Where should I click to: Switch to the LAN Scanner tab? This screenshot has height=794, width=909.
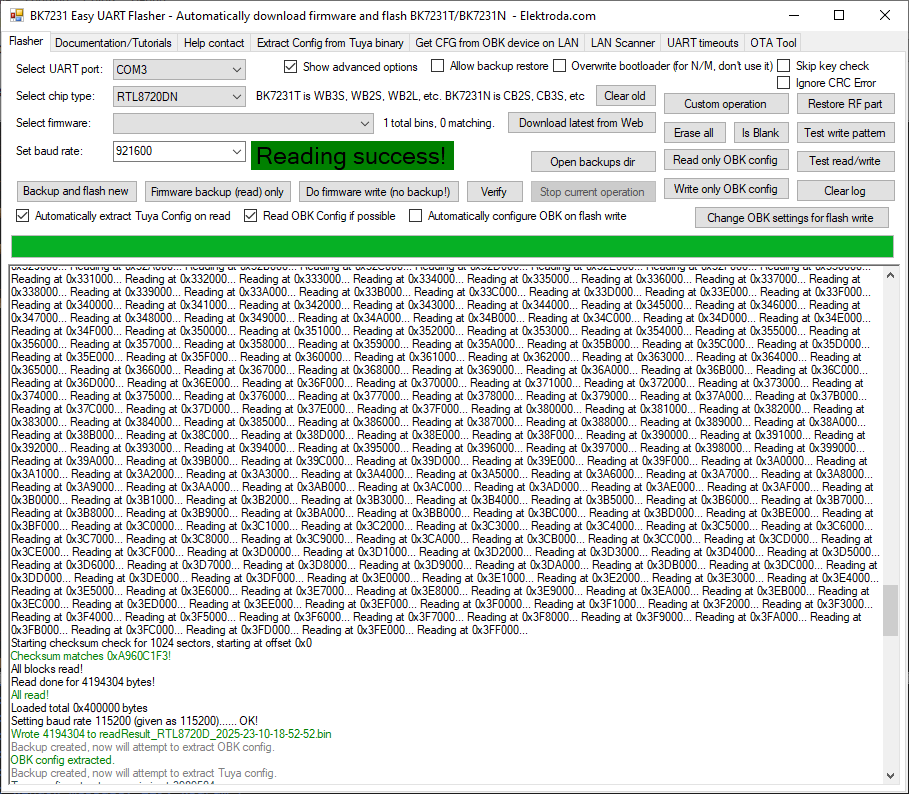pyautogui.click(x=623, y=43)
